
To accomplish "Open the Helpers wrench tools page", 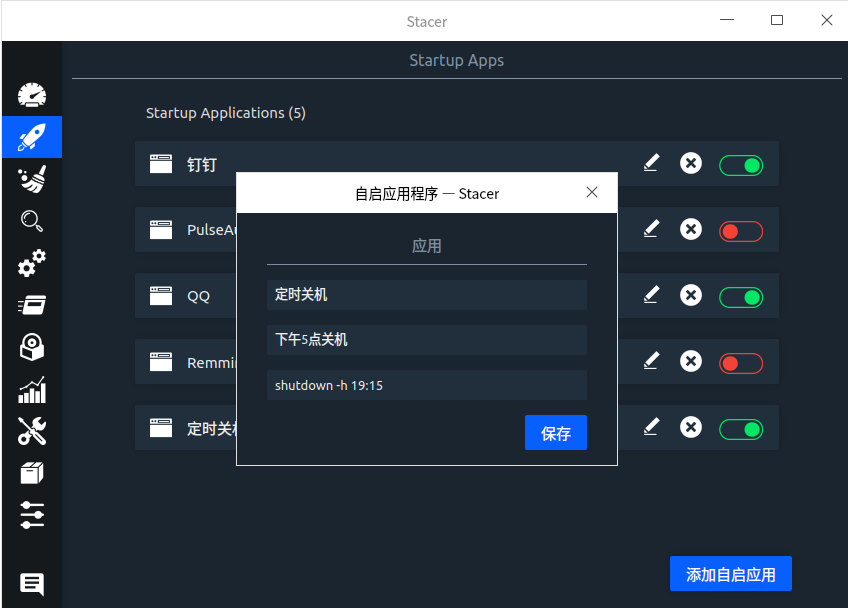I will 32,431.
